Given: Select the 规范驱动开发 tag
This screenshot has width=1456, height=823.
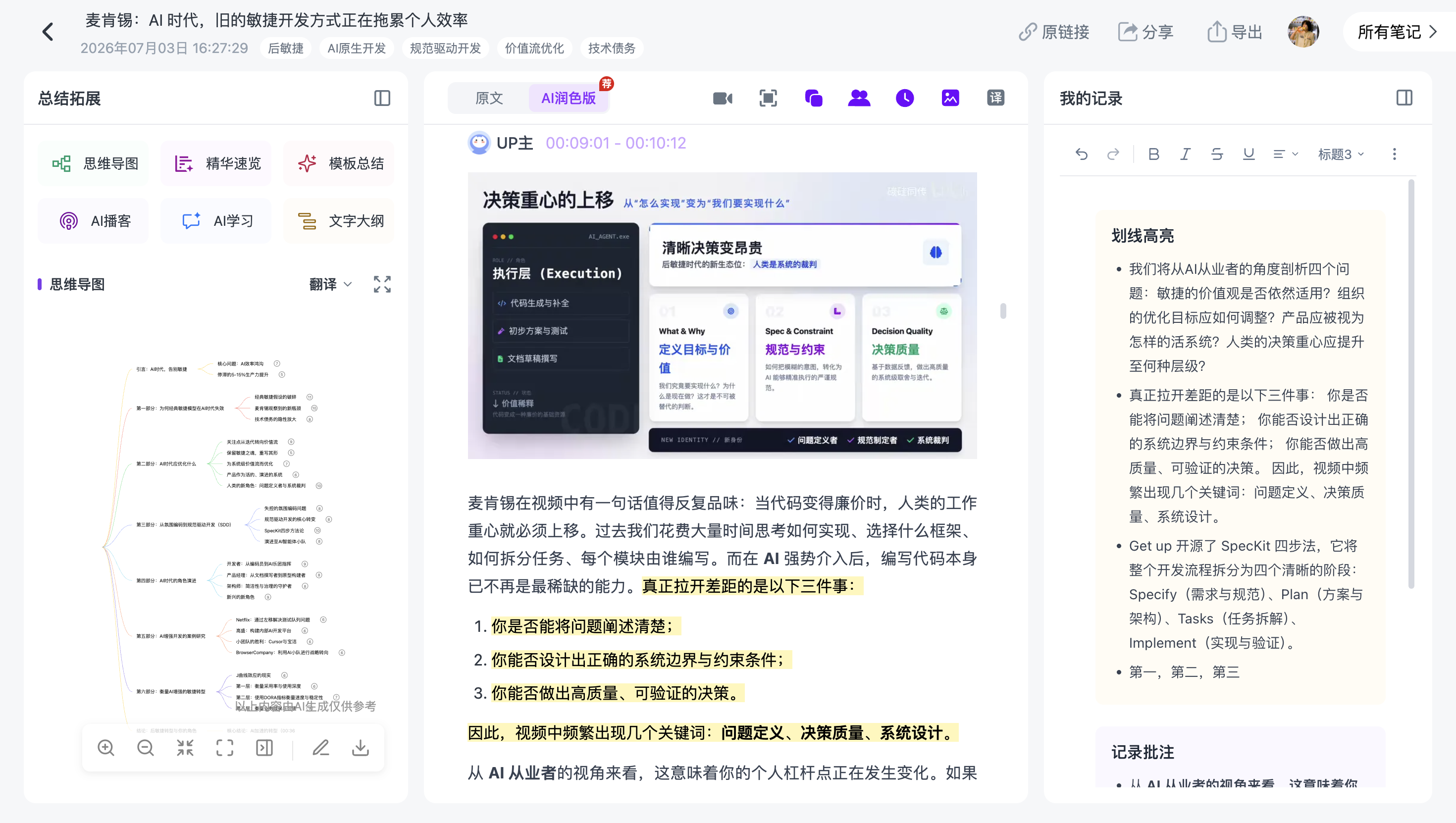Looking at the screenshot, I should 445,49.
